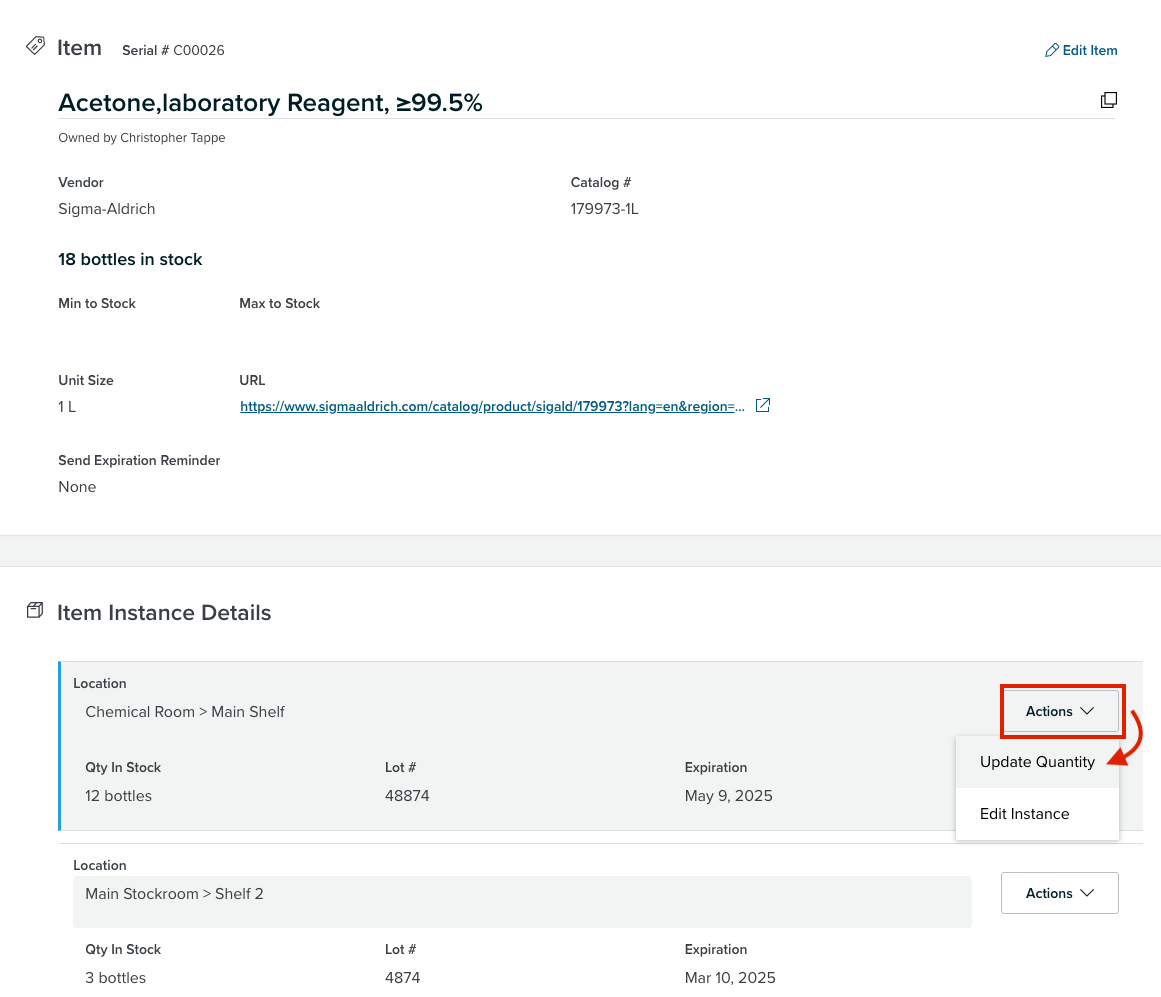Choose Edit Instance from the menu
This screenshot has height=997, width=1161.
click(x=1037, y=813)
